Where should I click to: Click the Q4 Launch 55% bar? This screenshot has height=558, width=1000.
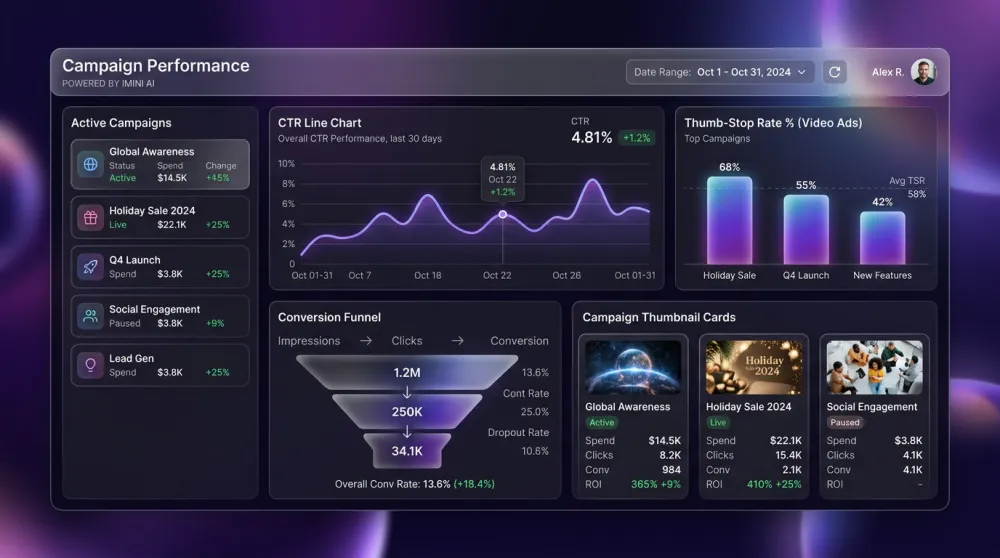coord(805,229)
